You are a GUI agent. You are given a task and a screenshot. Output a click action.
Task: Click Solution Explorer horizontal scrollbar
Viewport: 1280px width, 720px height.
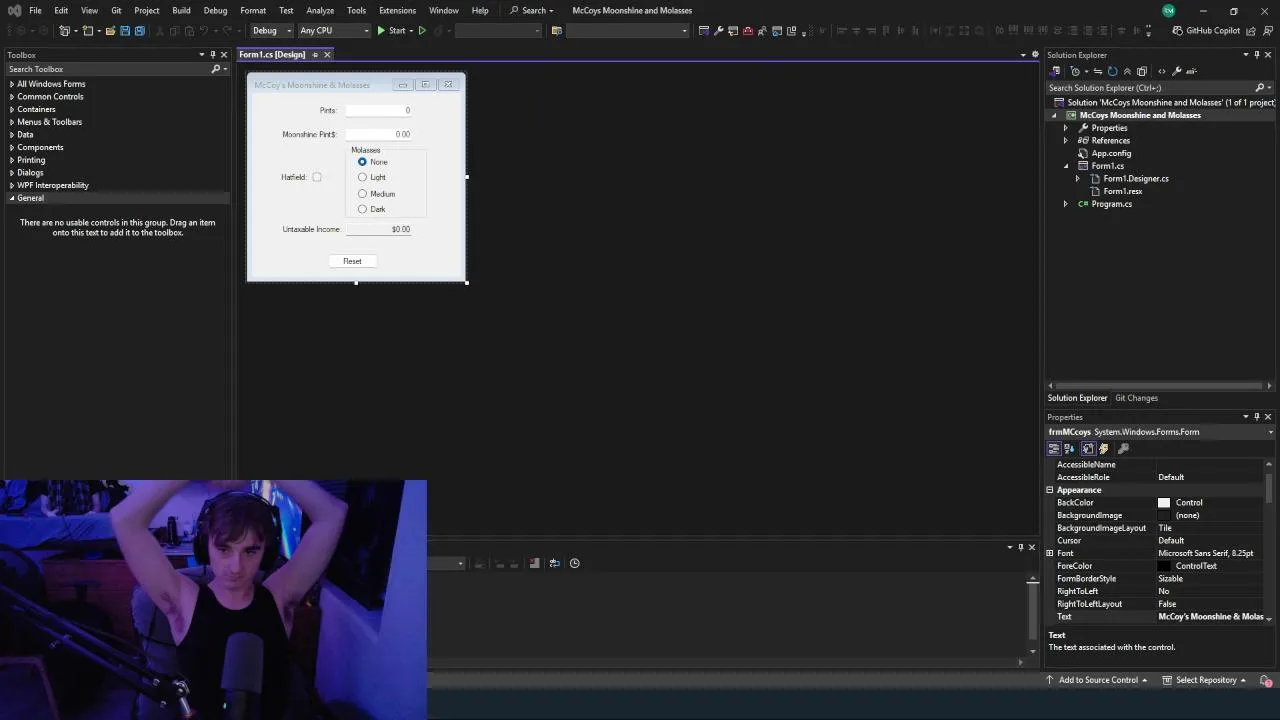[x=1159, y=386]
